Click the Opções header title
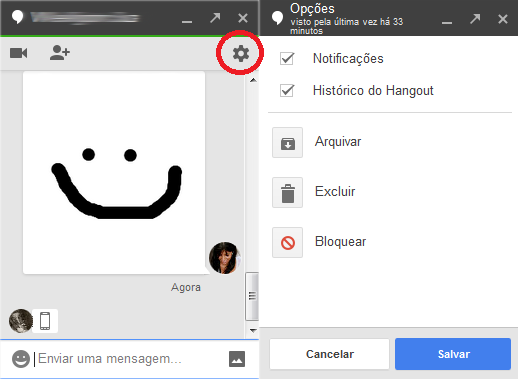The height and width of the screenshot is (379, 518). click(x=312, y=9)
